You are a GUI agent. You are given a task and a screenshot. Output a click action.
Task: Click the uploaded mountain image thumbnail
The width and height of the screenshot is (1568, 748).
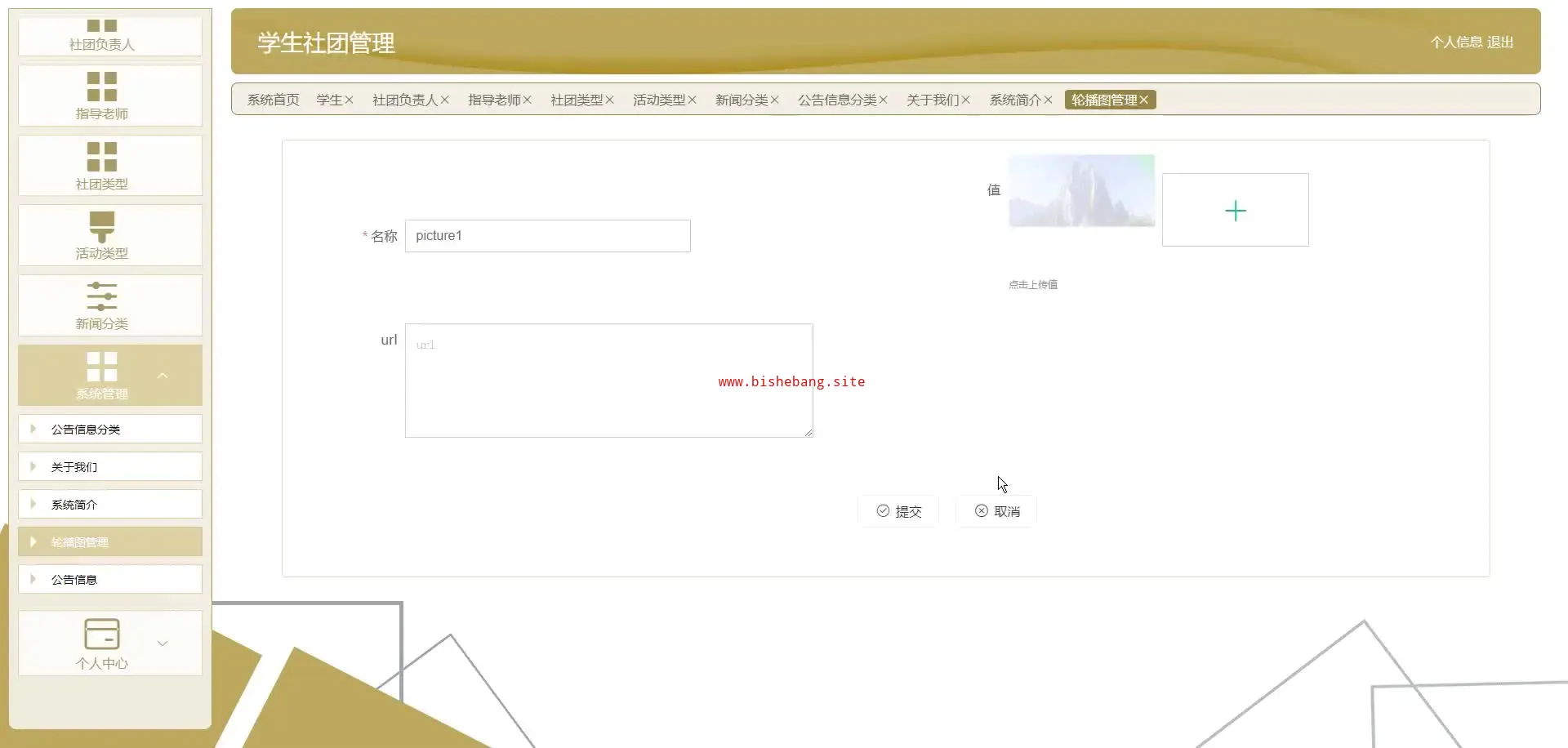pyautogui.click(x=1082, y=190)
